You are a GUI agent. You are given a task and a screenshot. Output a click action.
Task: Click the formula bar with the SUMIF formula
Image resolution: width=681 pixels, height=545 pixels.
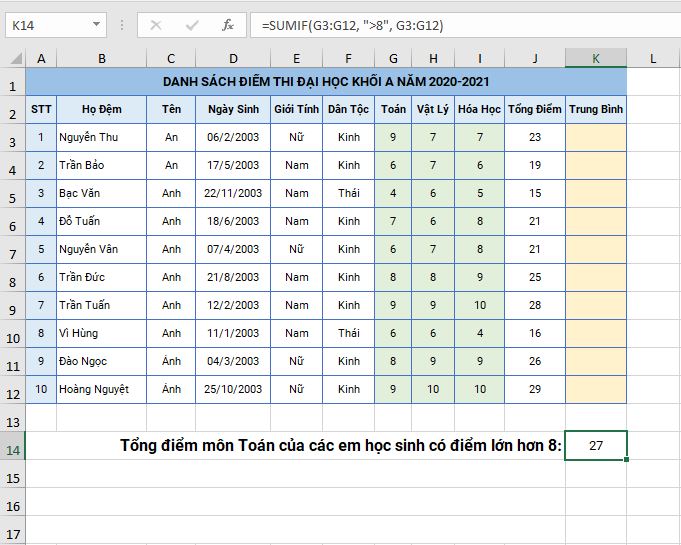[465, 25]
